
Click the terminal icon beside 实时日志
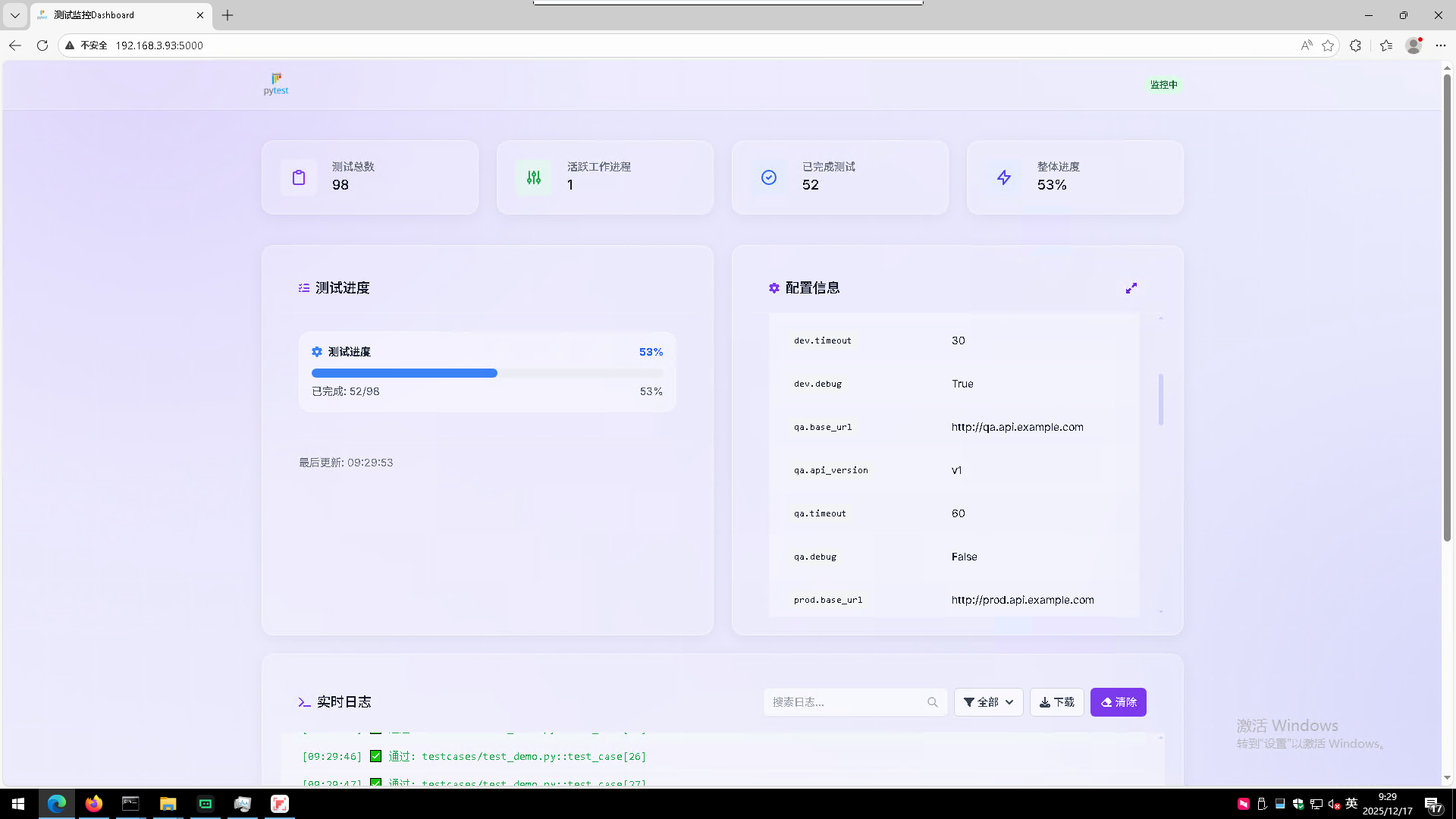click(x=305, y=702)
